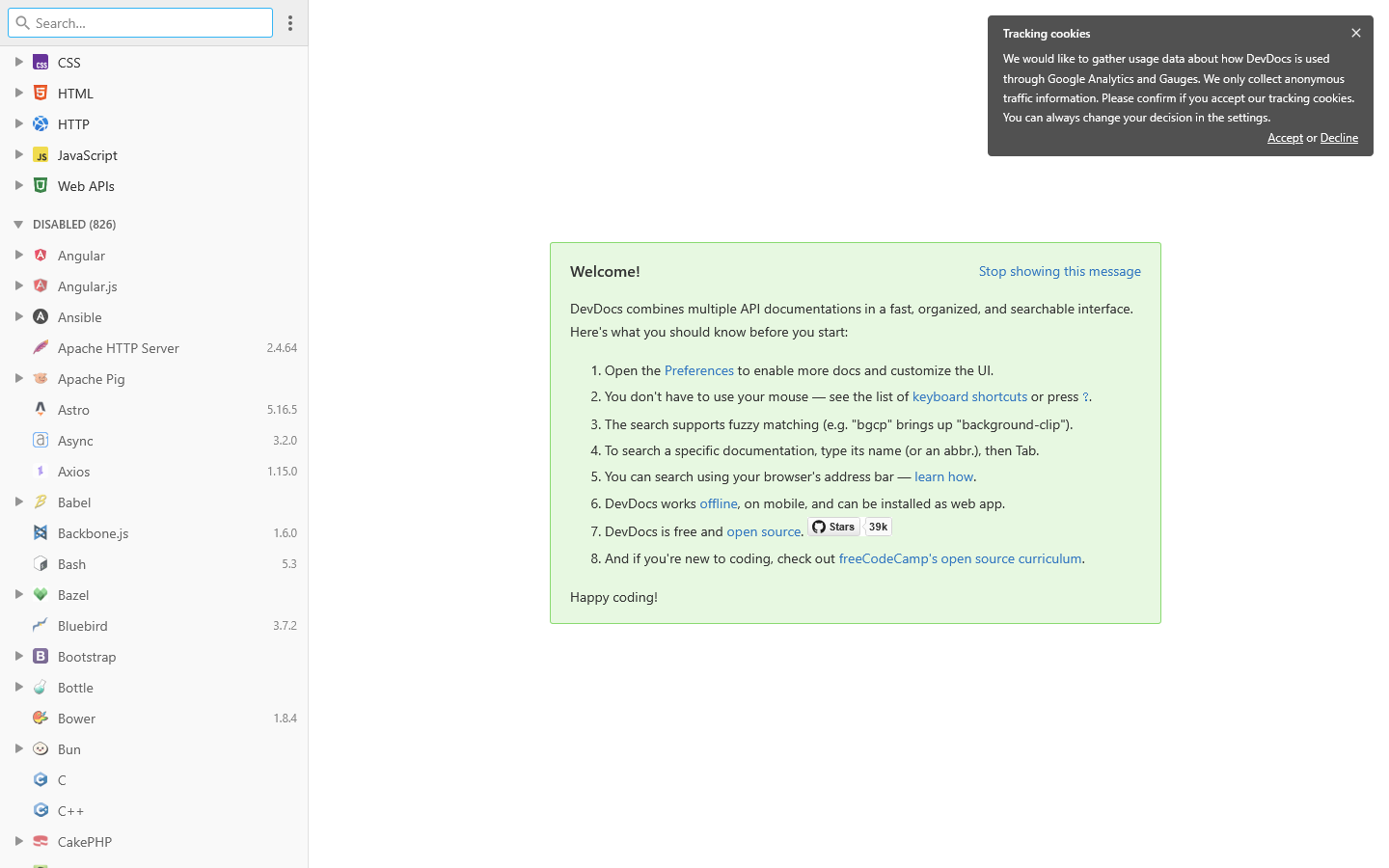Viewport: 1389px width, 868px height.
Task: Click Stop showing this message
Action: 1060,272
